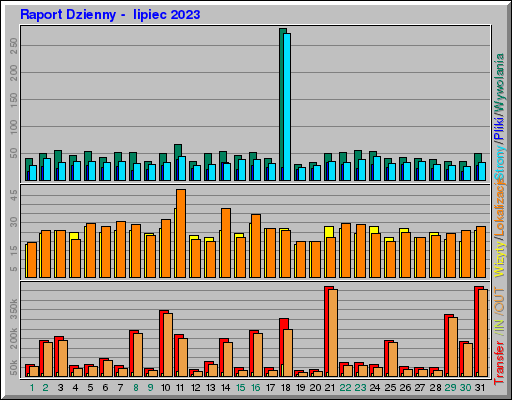Click the title 'Raport Dzienny - lipiec 2023'

click(110, 15)
